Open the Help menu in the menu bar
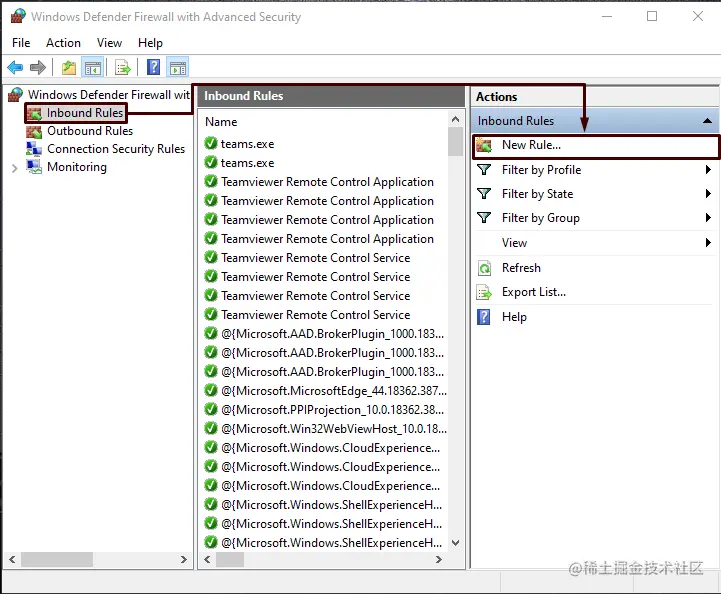The width and height of the screenshot is (721, 594). (150, 43)
